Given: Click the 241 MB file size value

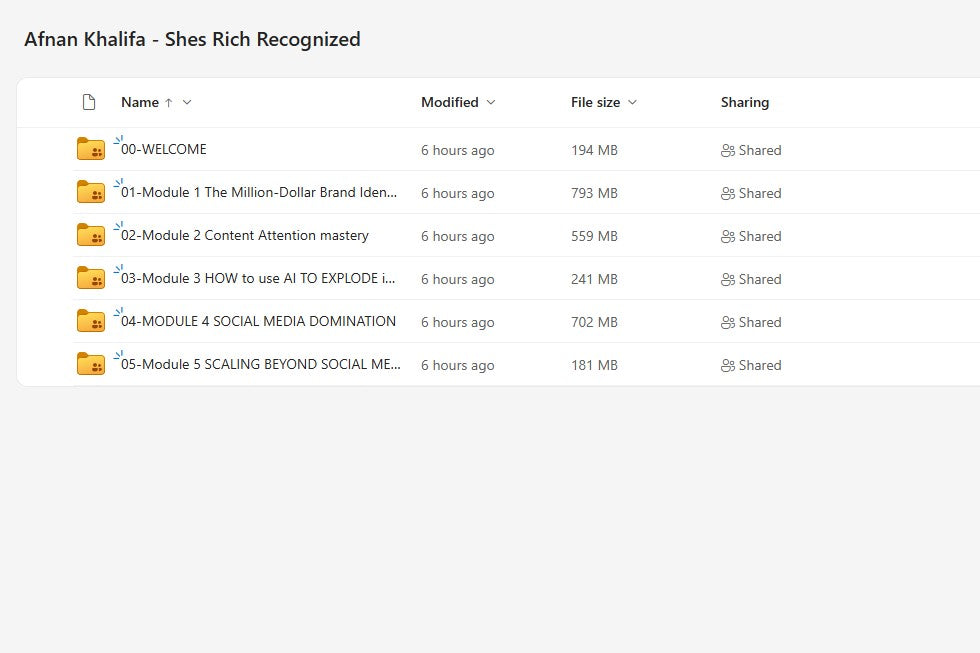Looking at the screenshot, I should (x=594, y=279).
